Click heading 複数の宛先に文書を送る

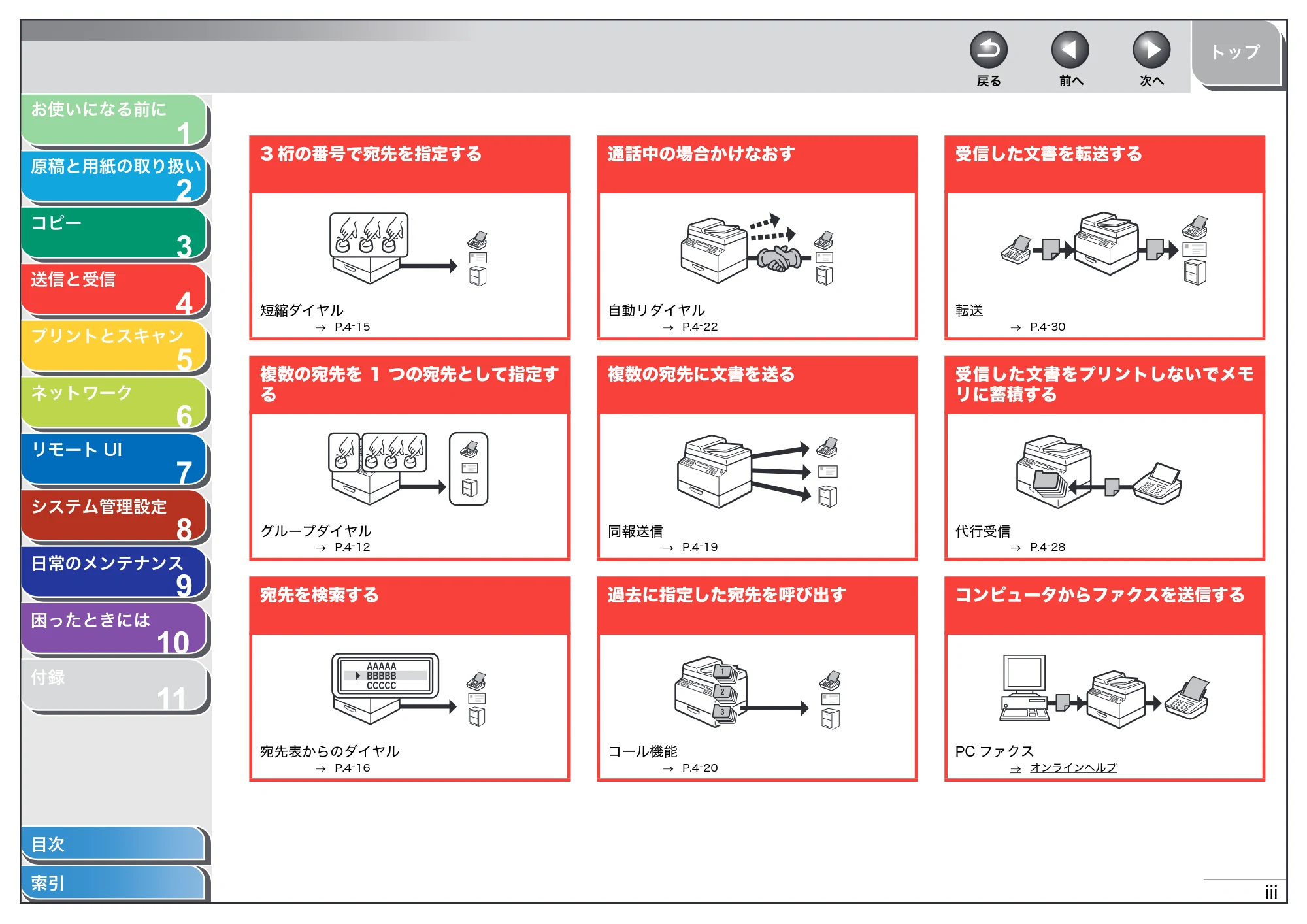701,374
